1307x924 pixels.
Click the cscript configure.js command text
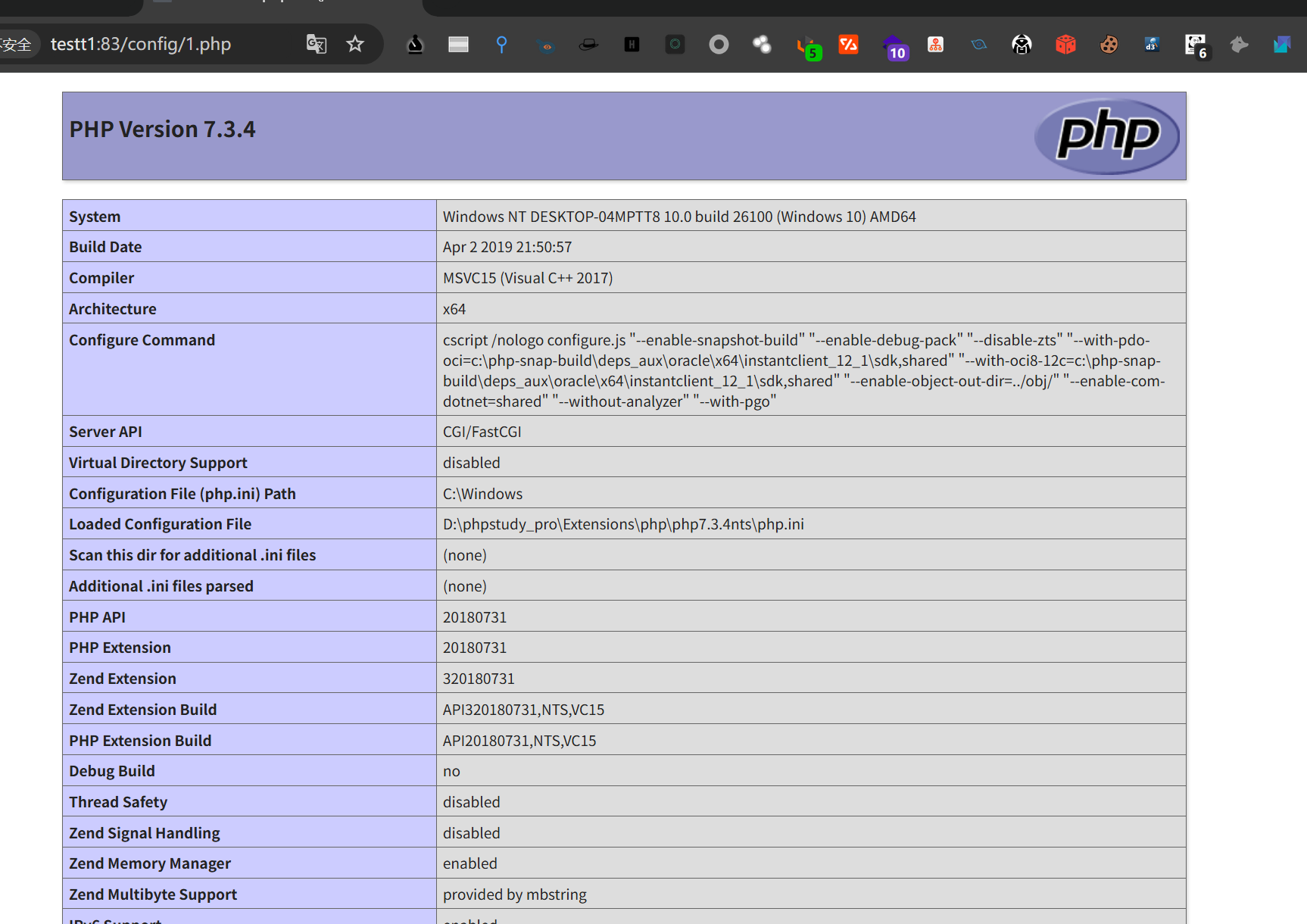tap(804, 370)
